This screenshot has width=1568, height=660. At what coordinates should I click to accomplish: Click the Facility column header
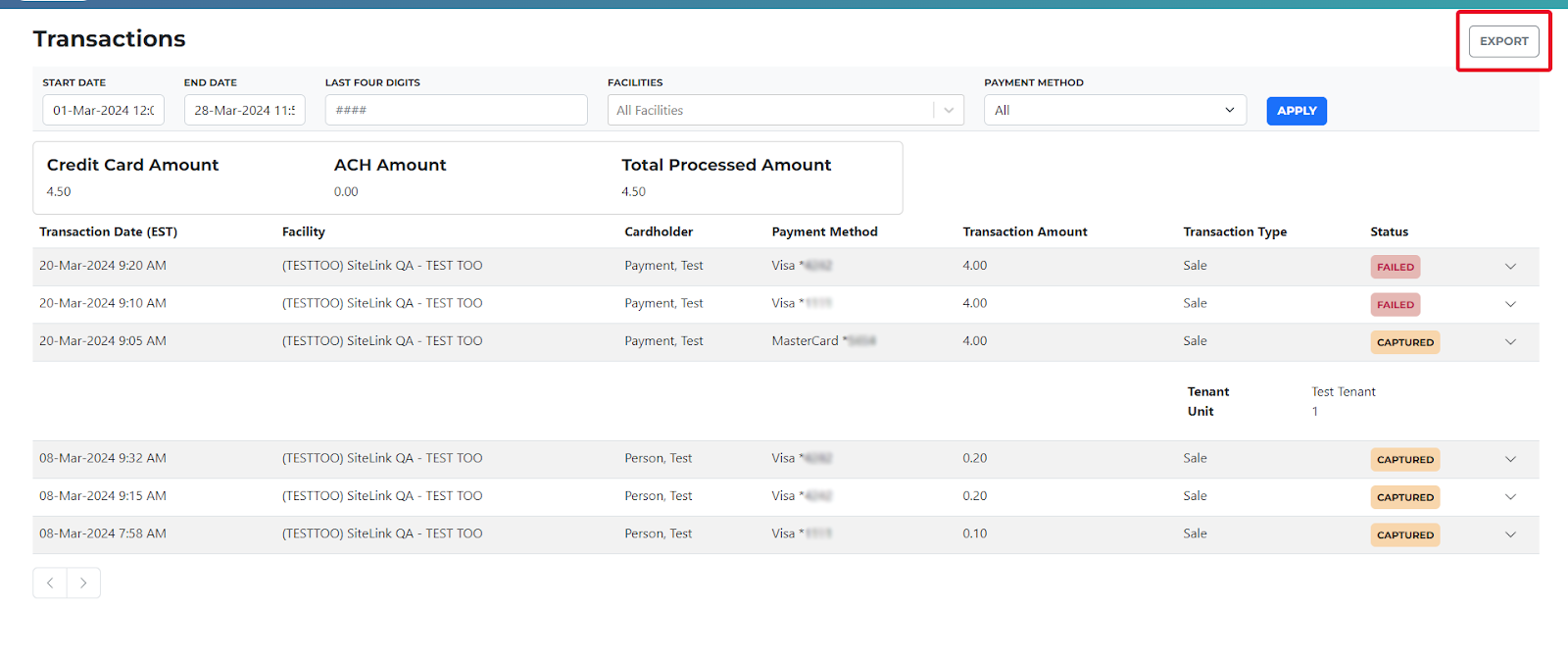click(x=303, y=231)
